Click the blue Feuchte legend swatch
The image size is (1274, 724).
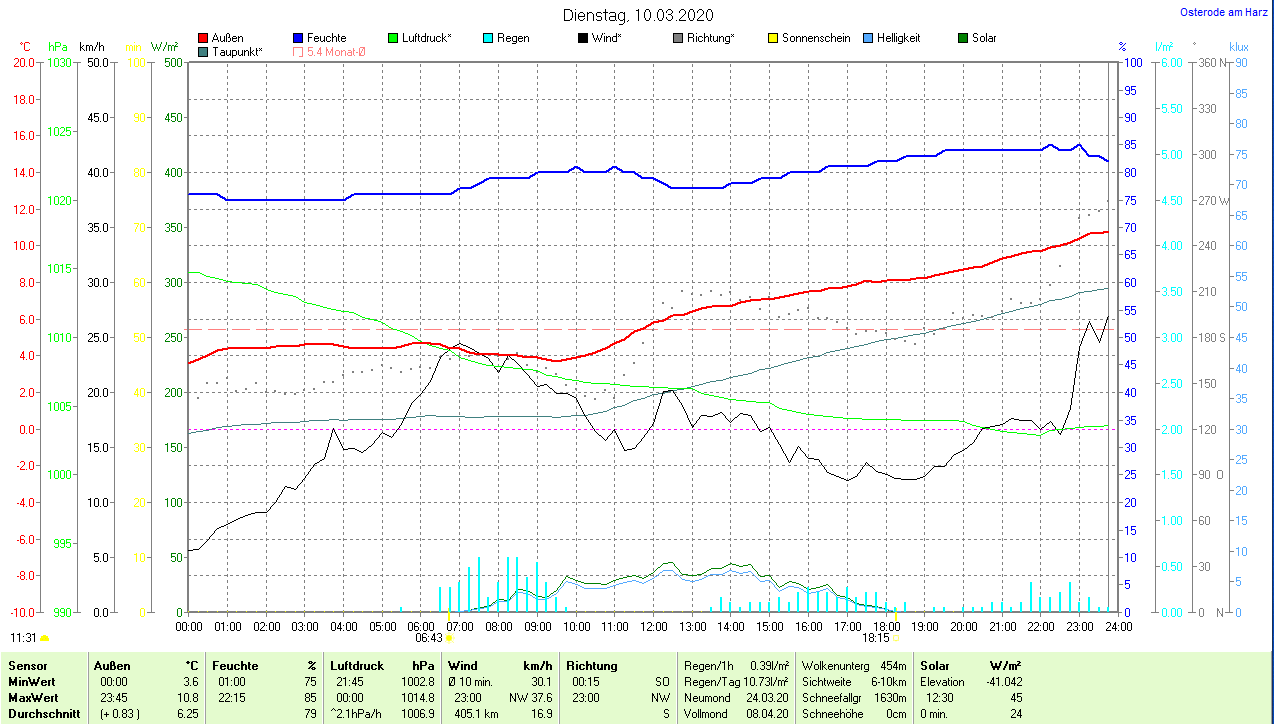click(299, 38)
